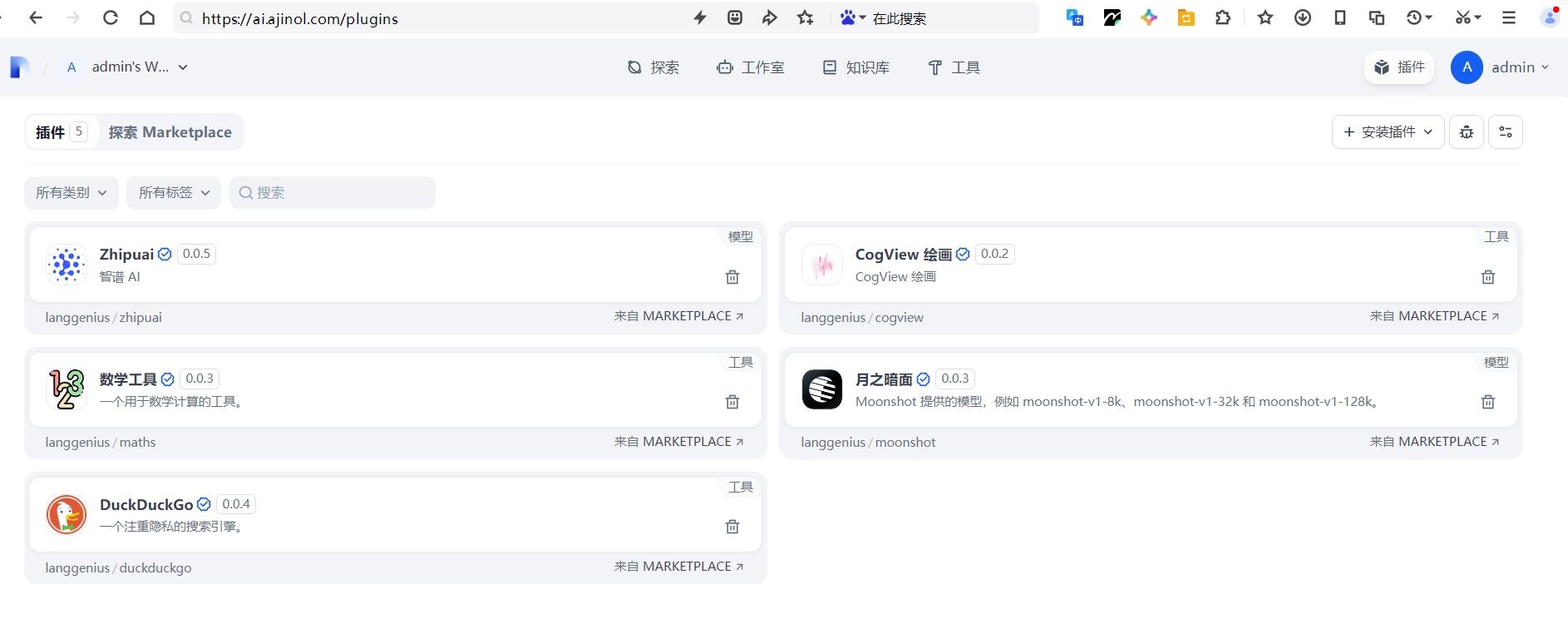Viewport: 1568px width, 629px height.
Task: Expand the 安装插件 install plugin dropdown
Action: click(1388, 132)
